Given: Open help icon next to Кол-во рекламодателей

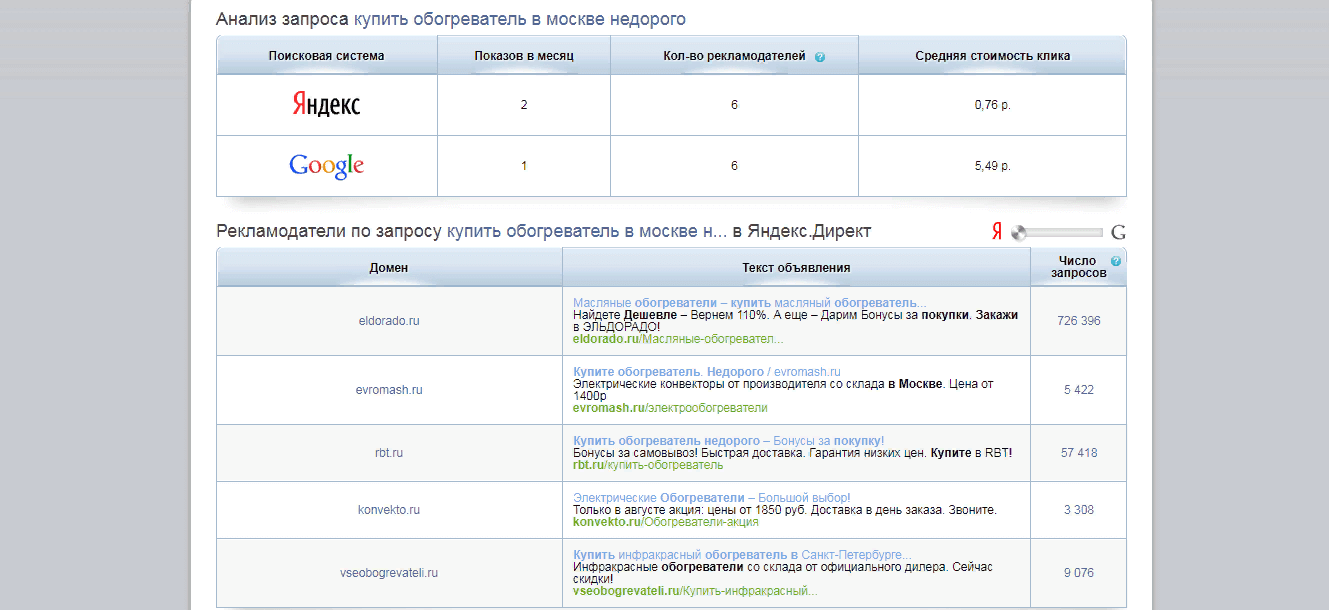Looking at the screenshot, I should (820, 57).
